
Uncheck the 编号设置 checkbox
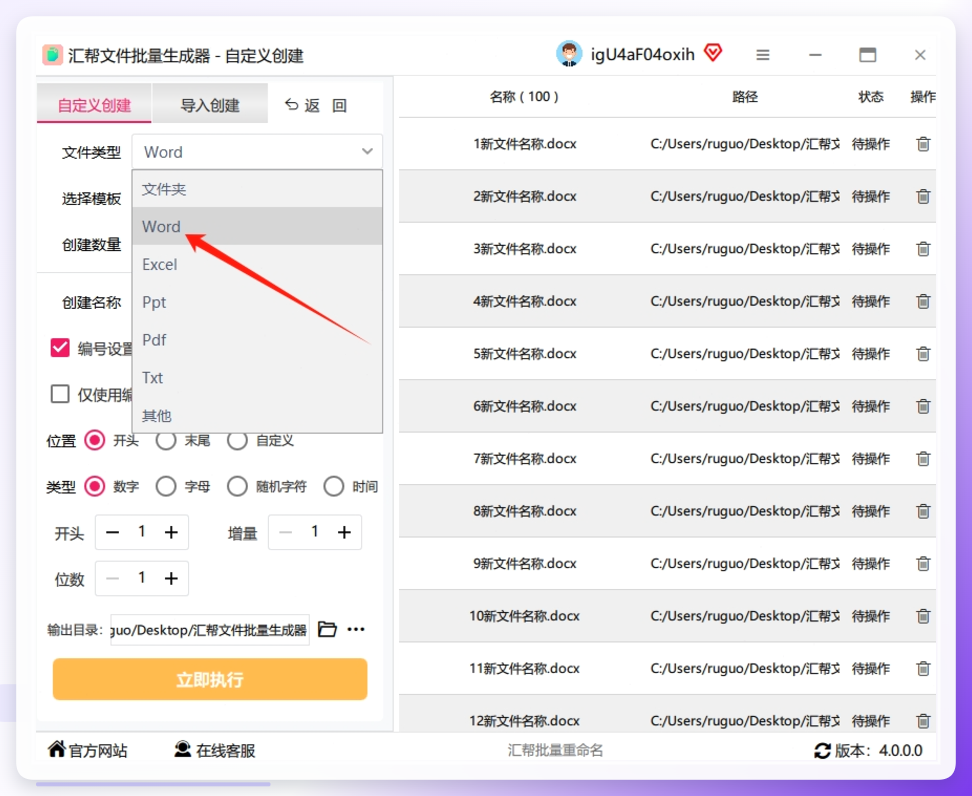click(x=60, y=348)
